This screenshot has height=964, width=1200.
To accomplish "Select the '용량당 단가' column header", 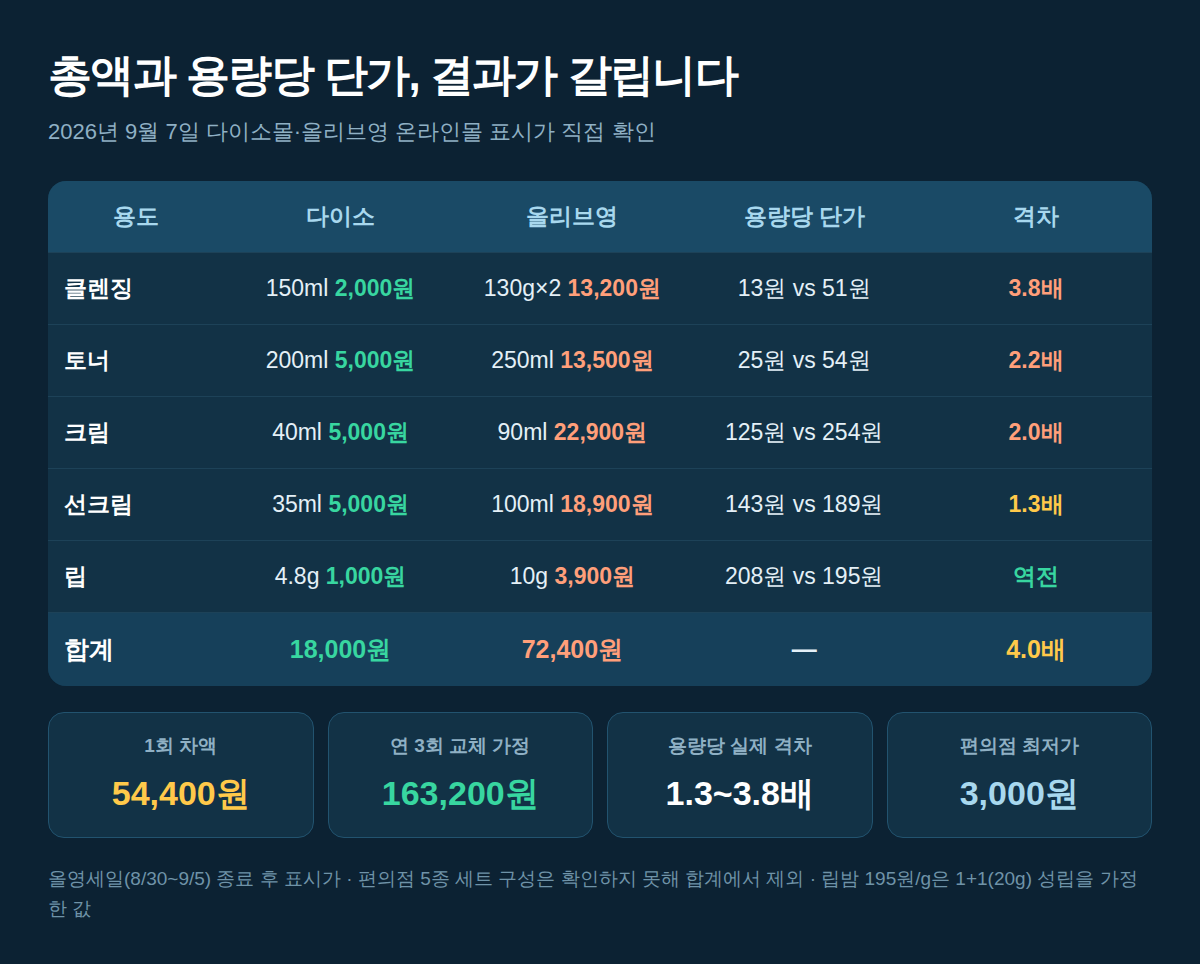I will [x=804, y=217].
